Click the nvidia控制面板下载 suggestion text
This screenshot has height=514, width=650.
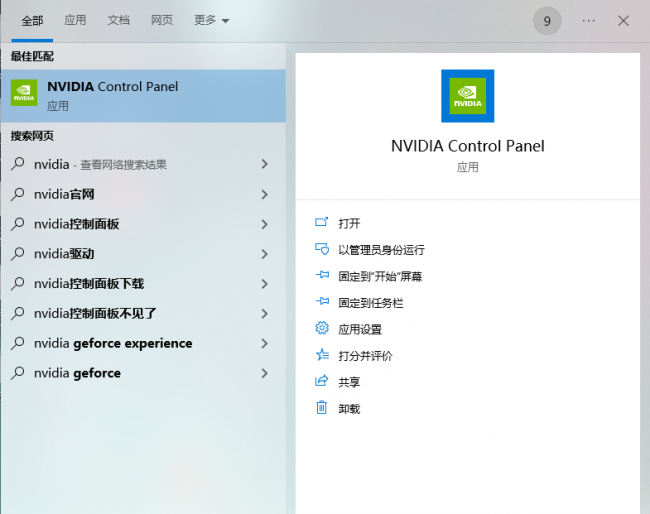point(89,284)
